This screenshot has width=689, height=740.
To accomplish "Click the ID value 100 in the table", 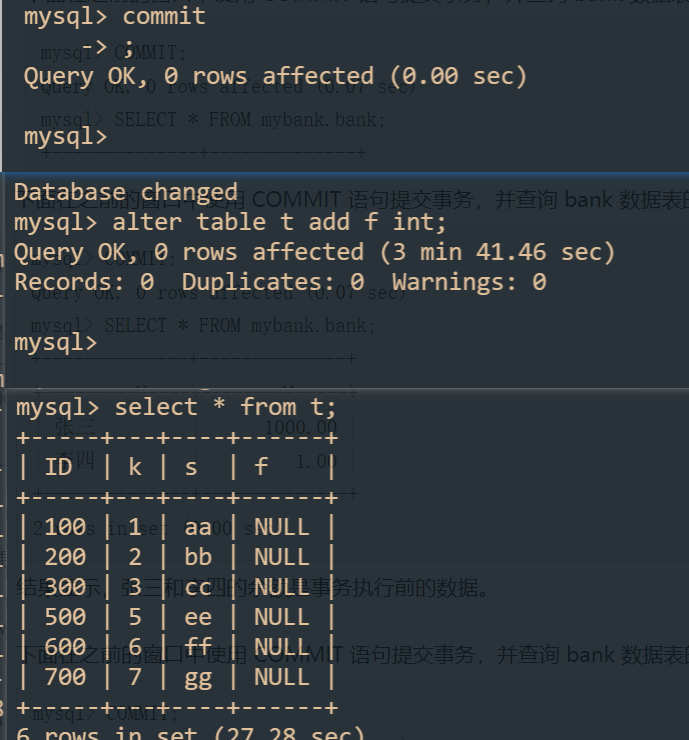I will click(65, 527).
